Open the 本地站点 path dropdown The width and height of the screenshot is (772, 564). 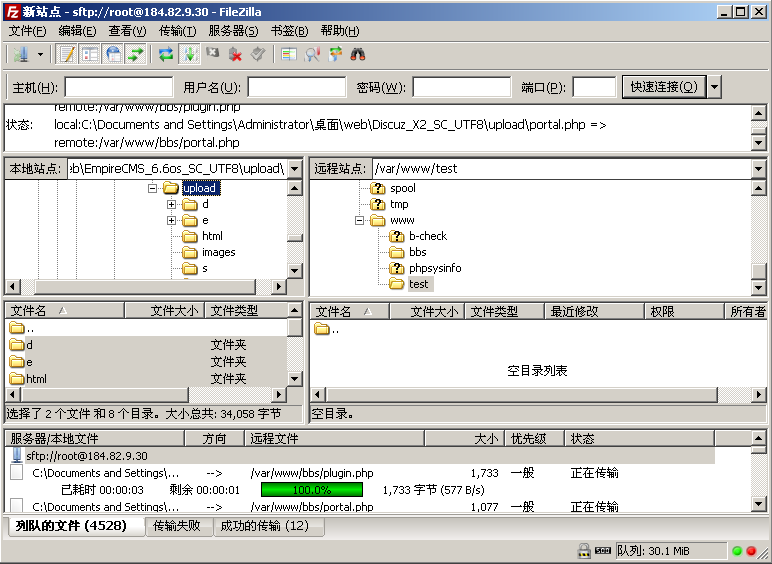click(x=294, y=169)
